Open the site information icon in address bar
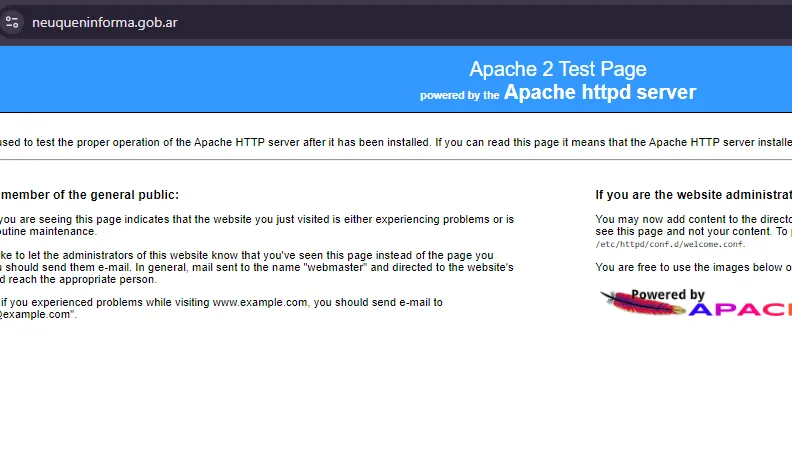This screenshot has height=451, width=792. pyautogui.click(x=12, y=22)
